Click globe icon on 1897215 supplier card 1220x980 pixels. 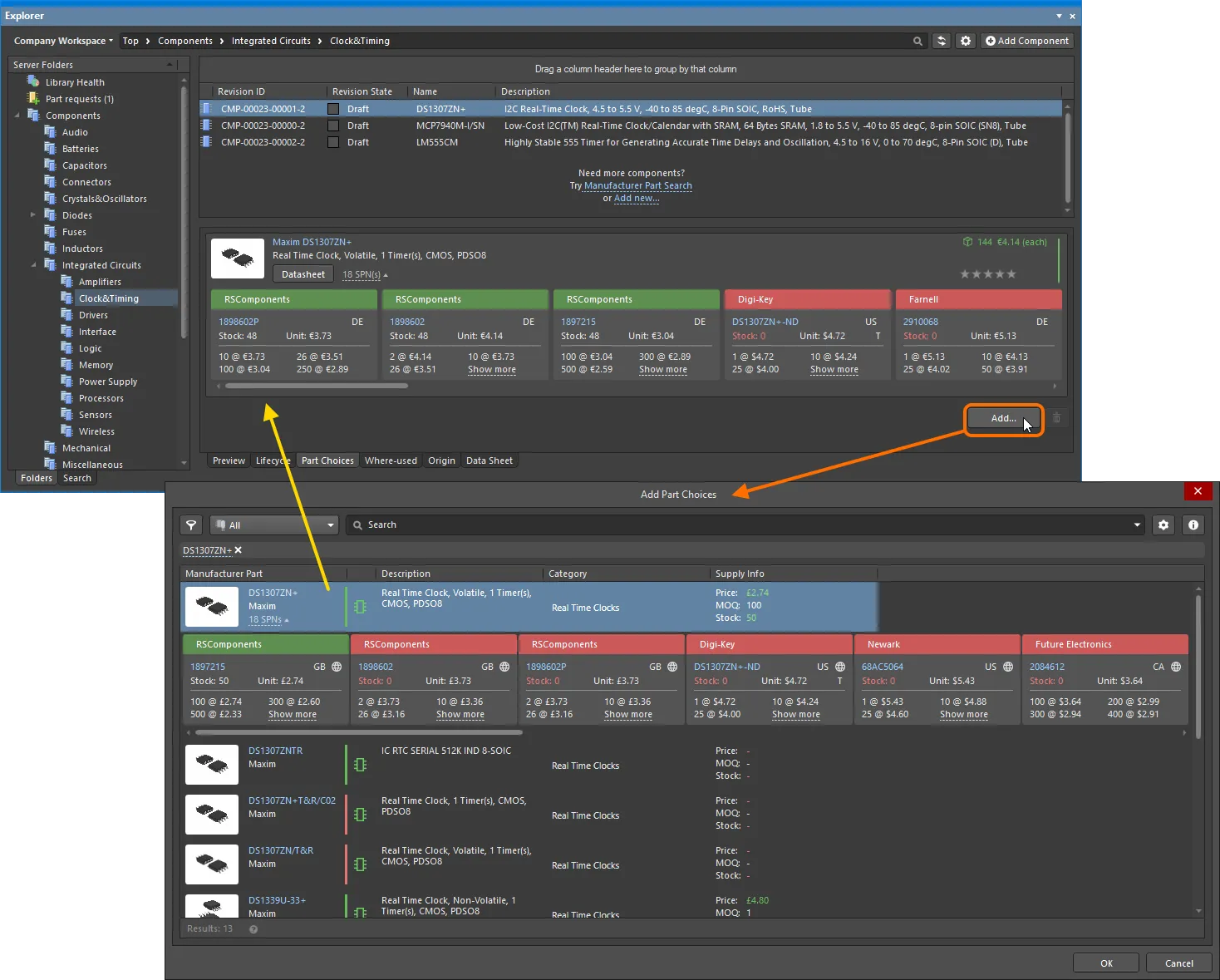pos(337,667)
